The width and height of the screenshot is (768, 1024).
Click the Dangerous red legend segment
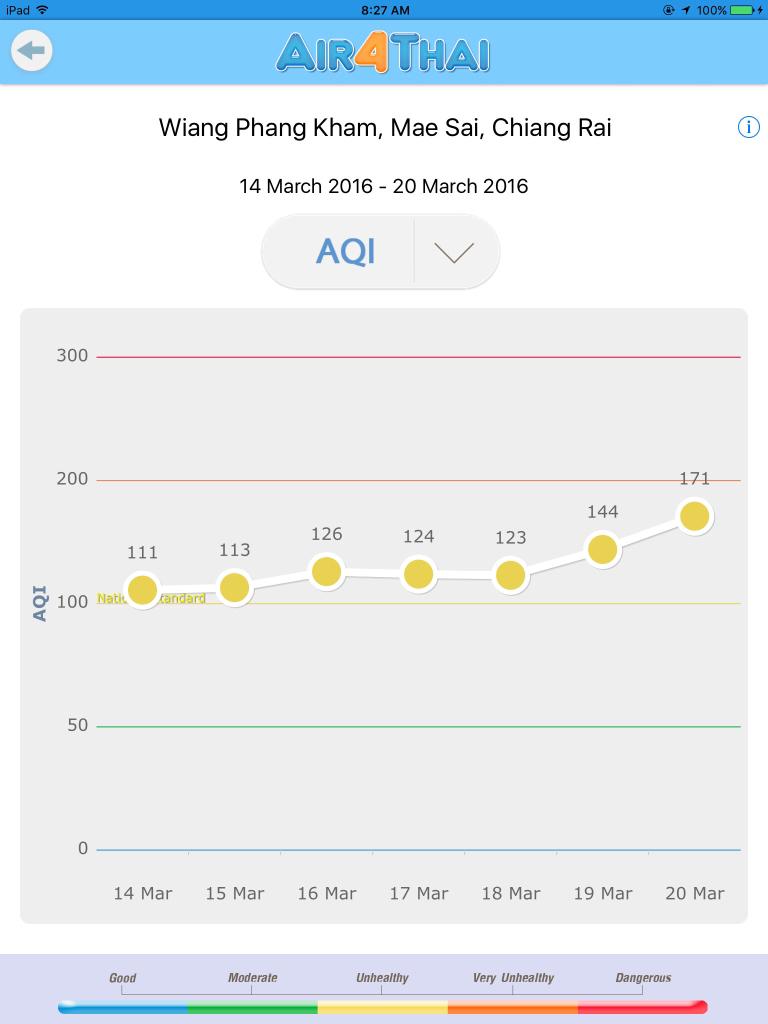pyautogui.click(x=642, y=1007)
